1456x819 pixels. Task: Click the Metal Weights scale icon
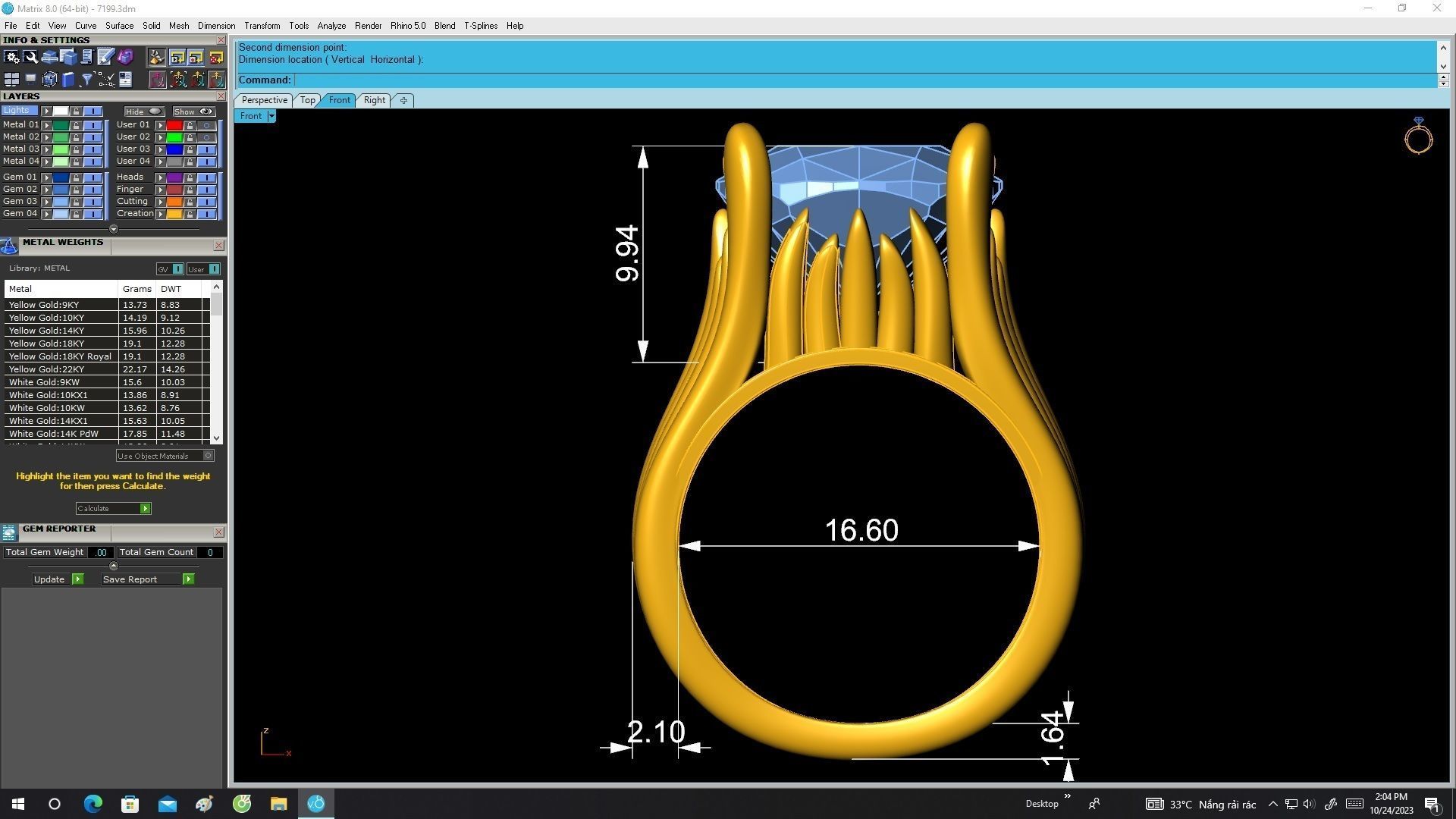[x=9, y=246]
